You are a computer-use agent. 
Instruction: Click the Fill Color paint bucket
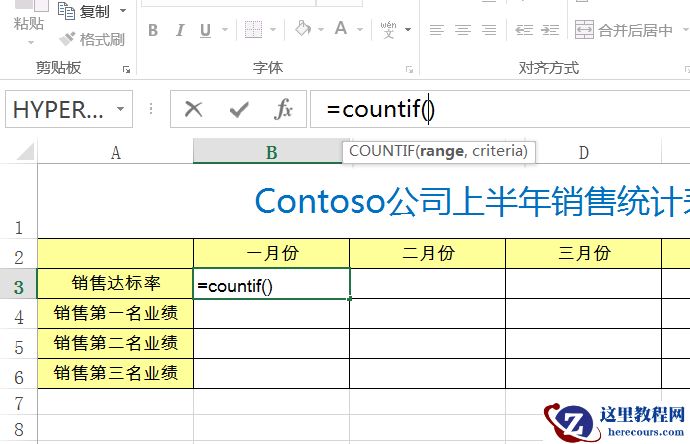(303, 29)
